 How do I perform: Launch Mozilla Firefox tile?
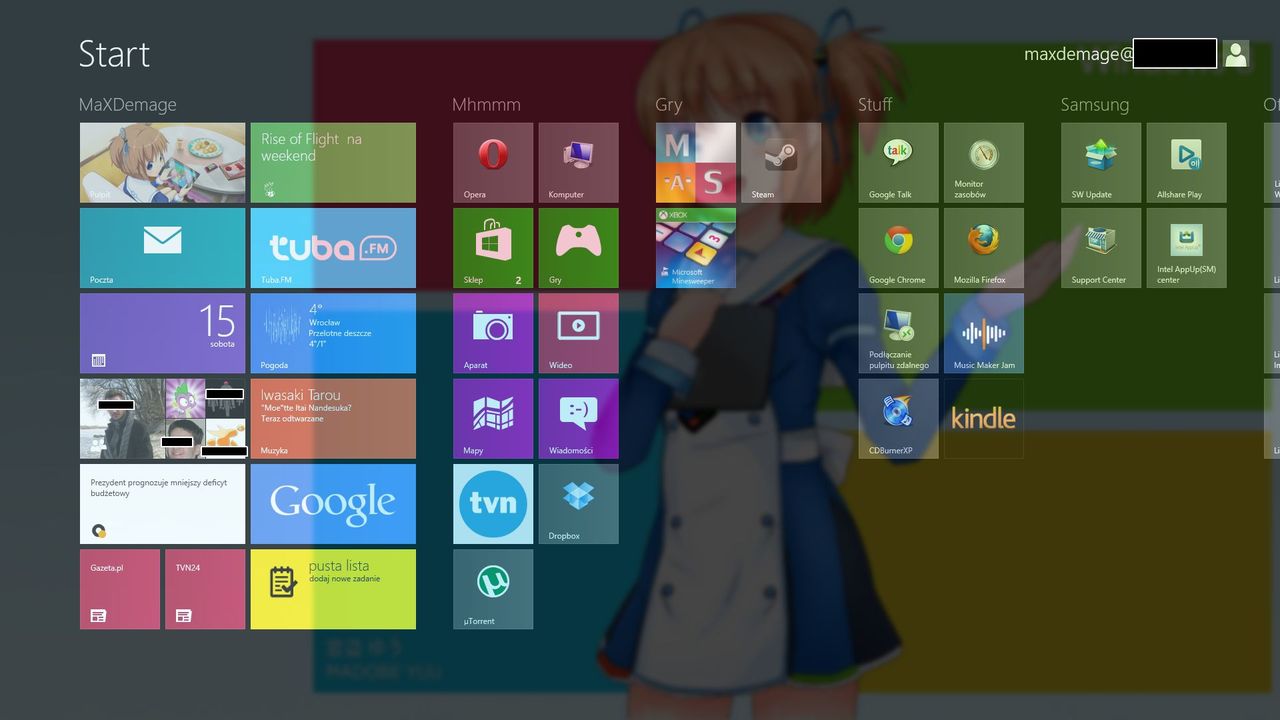pos(984,248)
